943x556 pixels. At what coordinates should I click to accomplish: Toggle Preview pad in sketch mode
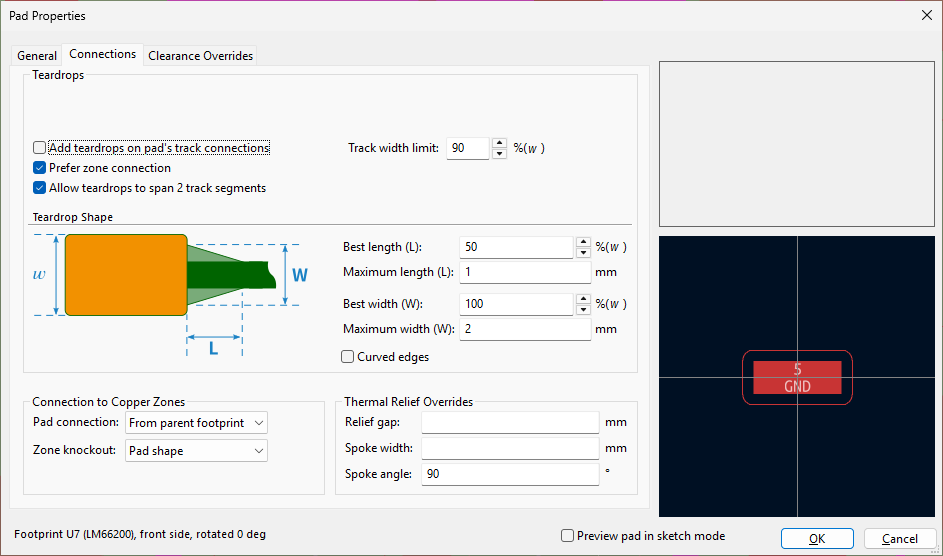[x=568, y=536]
